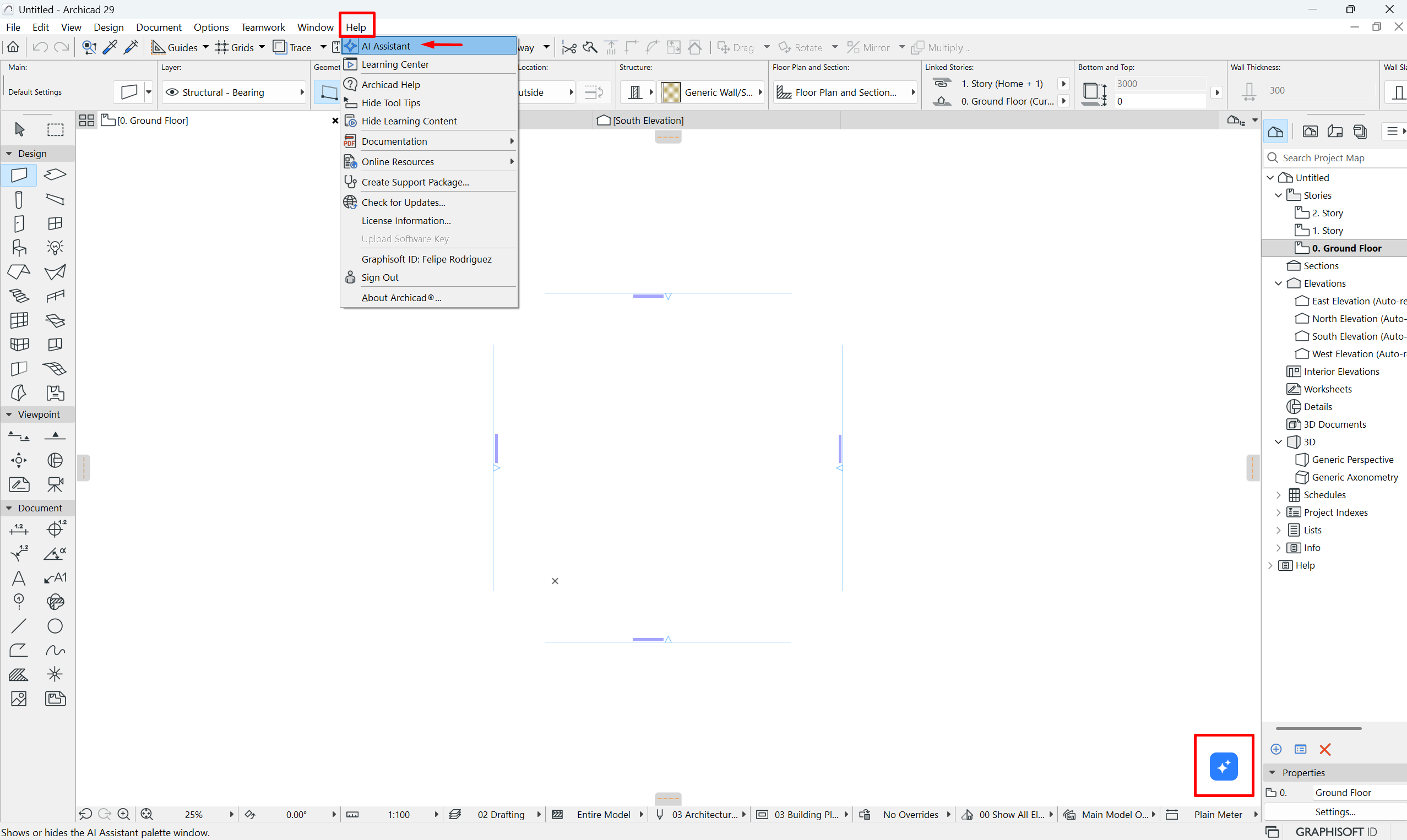Expand the Schedules tree item

[x=1278, y=495]
